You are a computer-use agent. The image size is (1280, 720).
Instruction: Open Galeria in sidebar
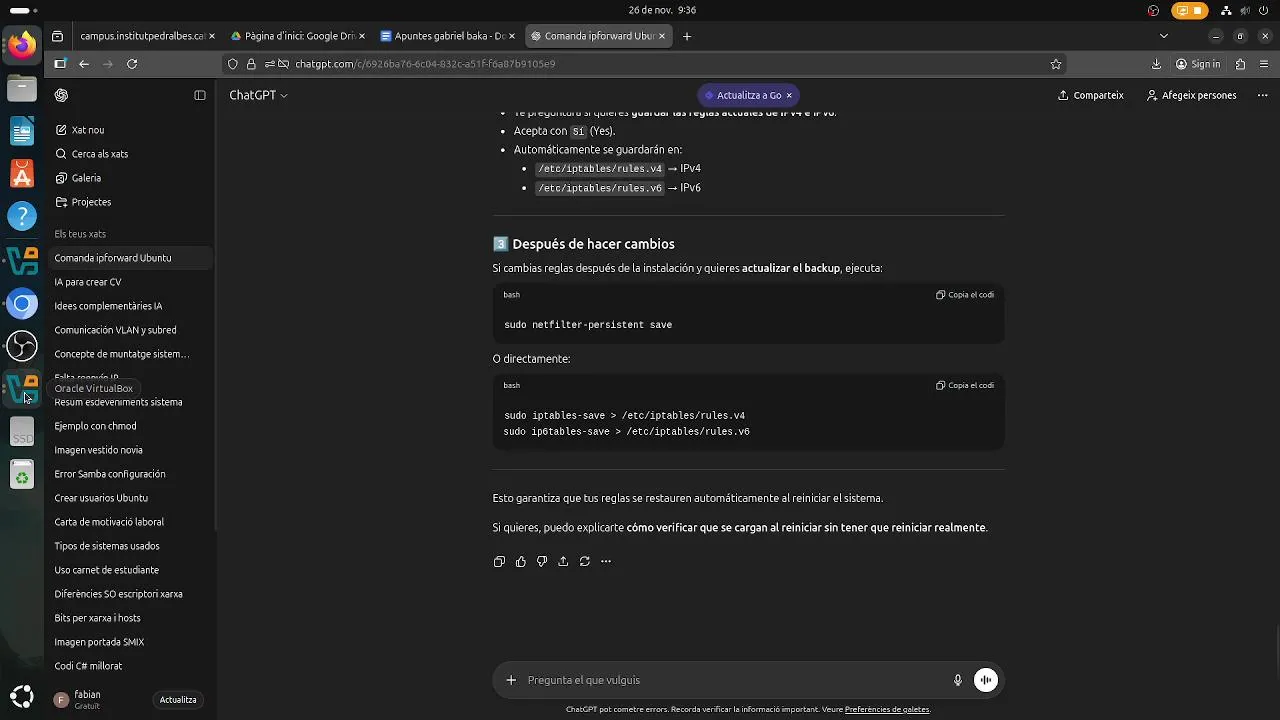132,178
